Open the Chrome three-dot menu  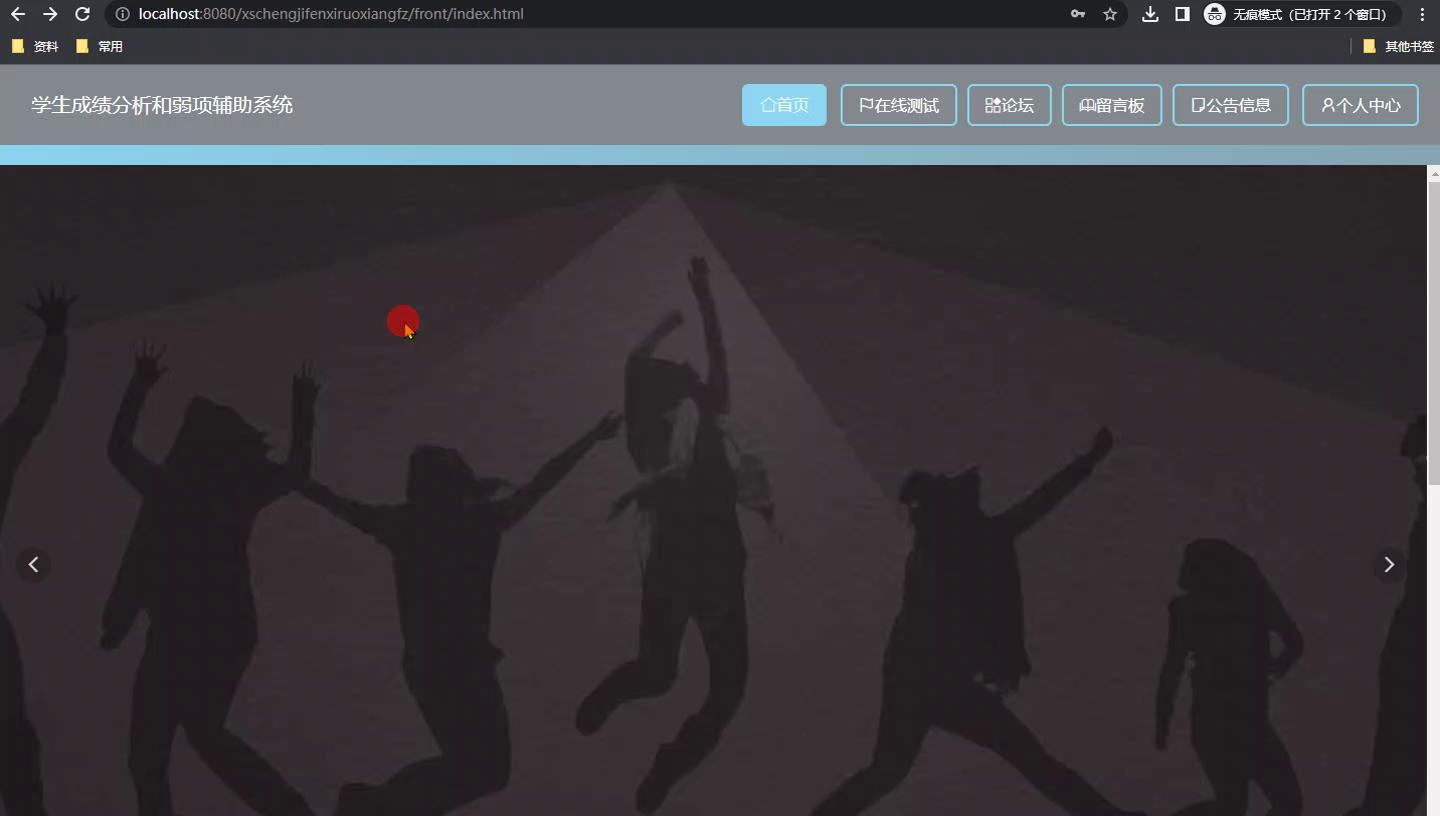1422,14
